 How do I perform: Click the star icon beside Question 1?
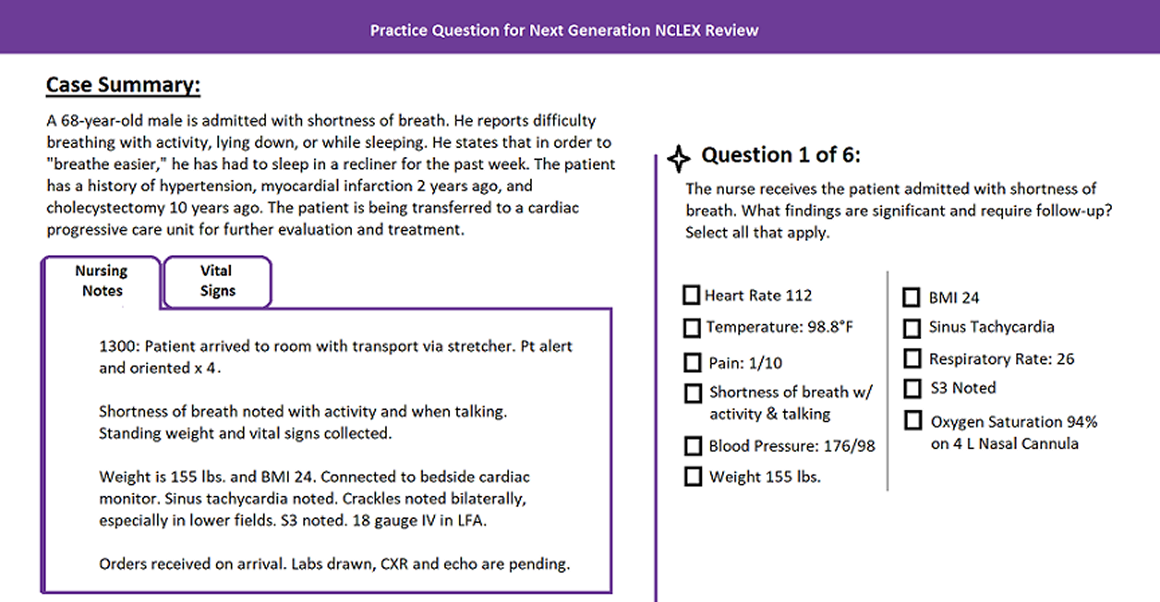pyautogui.click(x=678, y=156)
